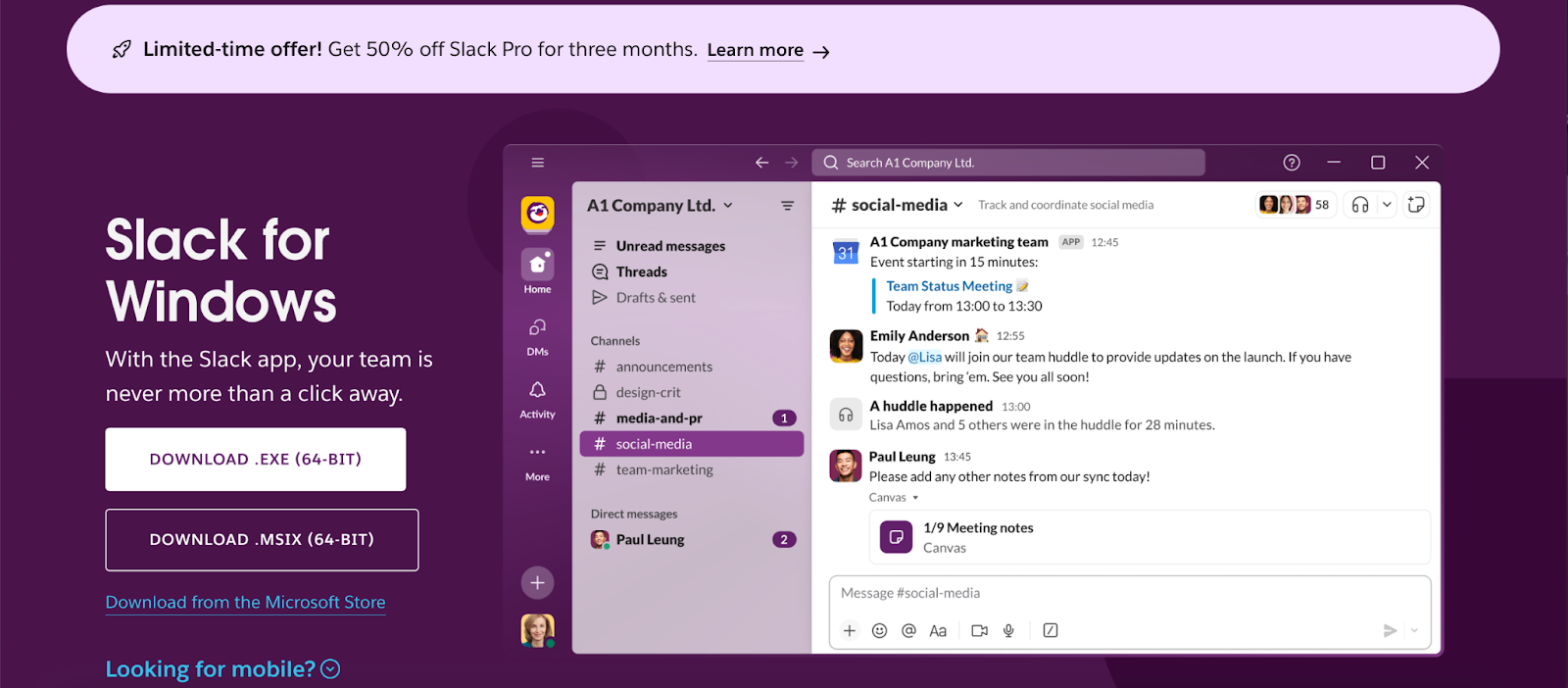Image resolution: width=1568 pixels, height=688 pixels.
Task: Record an audio clip with the microphone icon
Action: [1008, 630]
